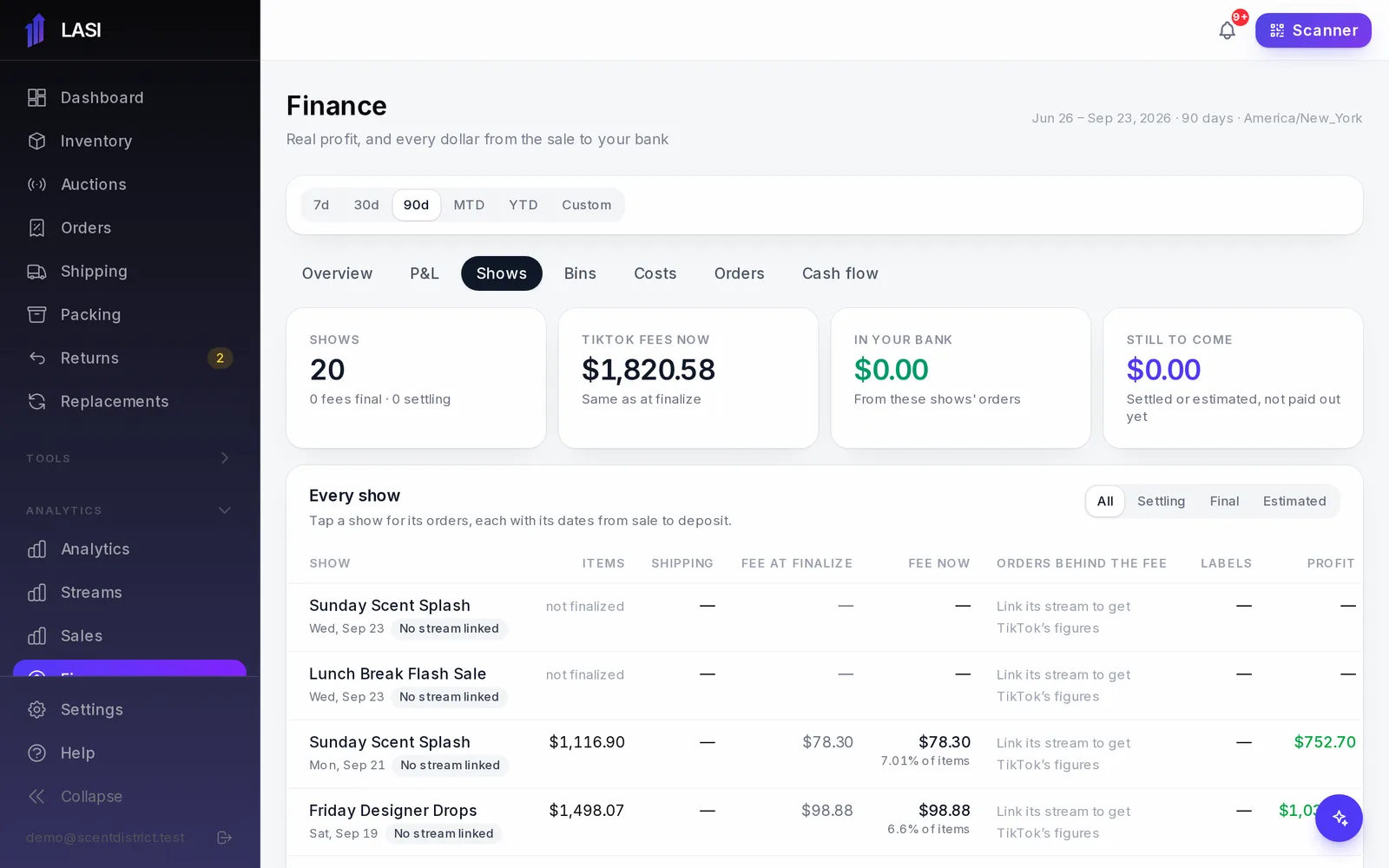This screenshot has width=1389, height=868.
Task: Expand the Tools section chevron
Action: point(224,458)
